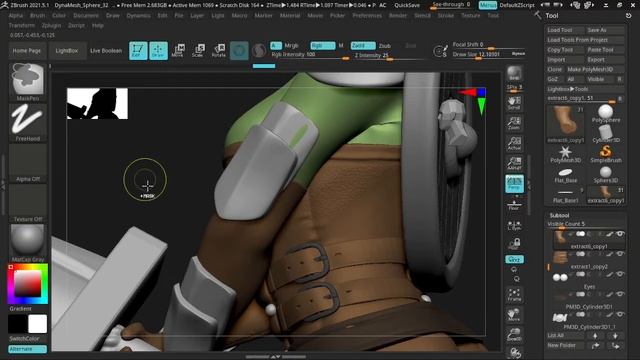
Task: Activate Edit mode button
Action: 138,51
